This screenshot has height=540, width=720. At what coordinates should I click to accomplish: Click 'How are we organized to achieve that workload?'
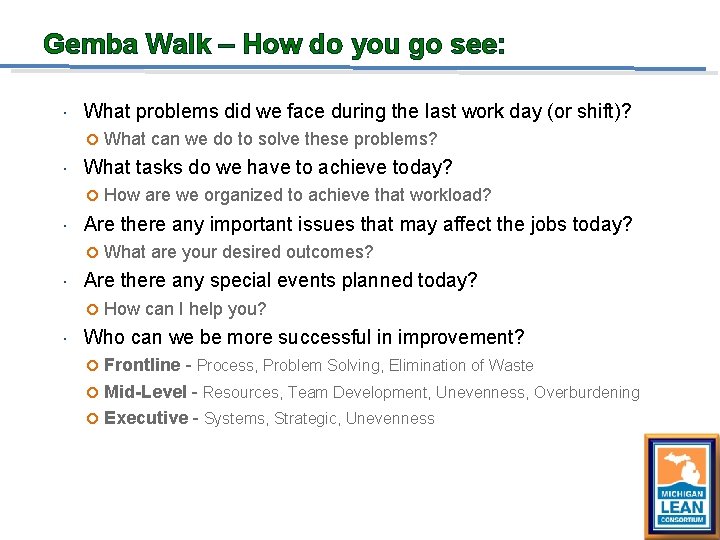297,195
